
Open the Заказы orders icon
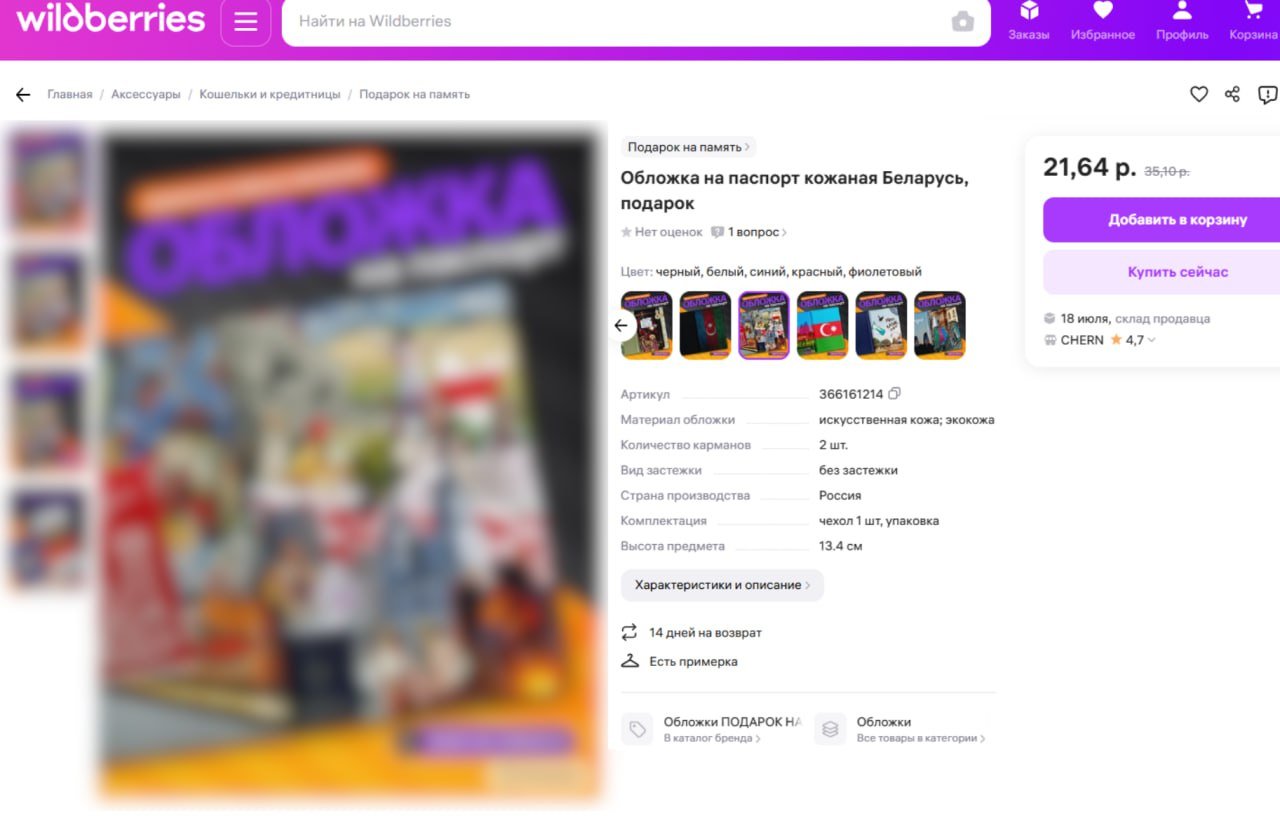point(1028,21)
